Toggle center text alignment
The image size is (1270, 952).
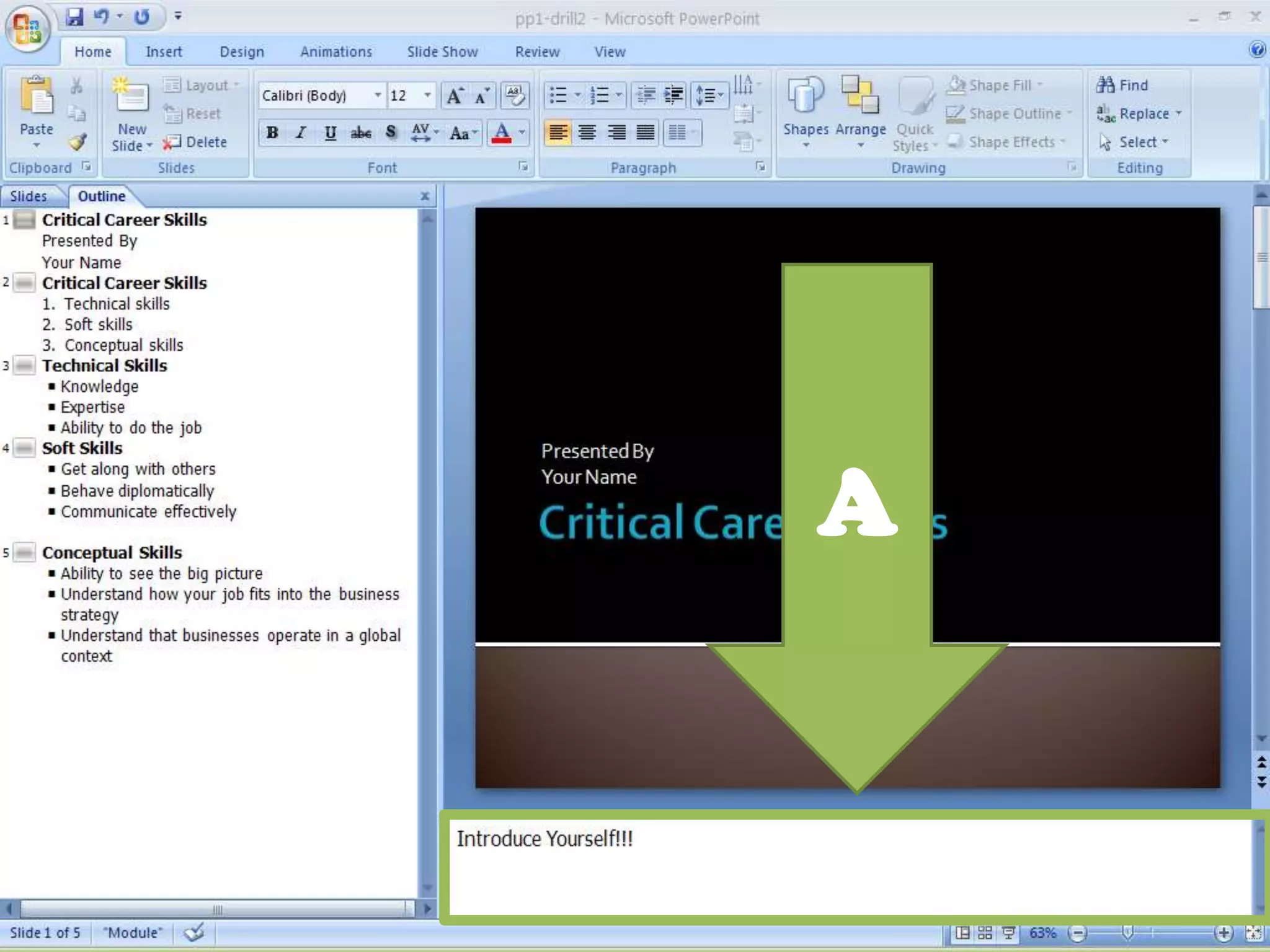coord(587,133)
